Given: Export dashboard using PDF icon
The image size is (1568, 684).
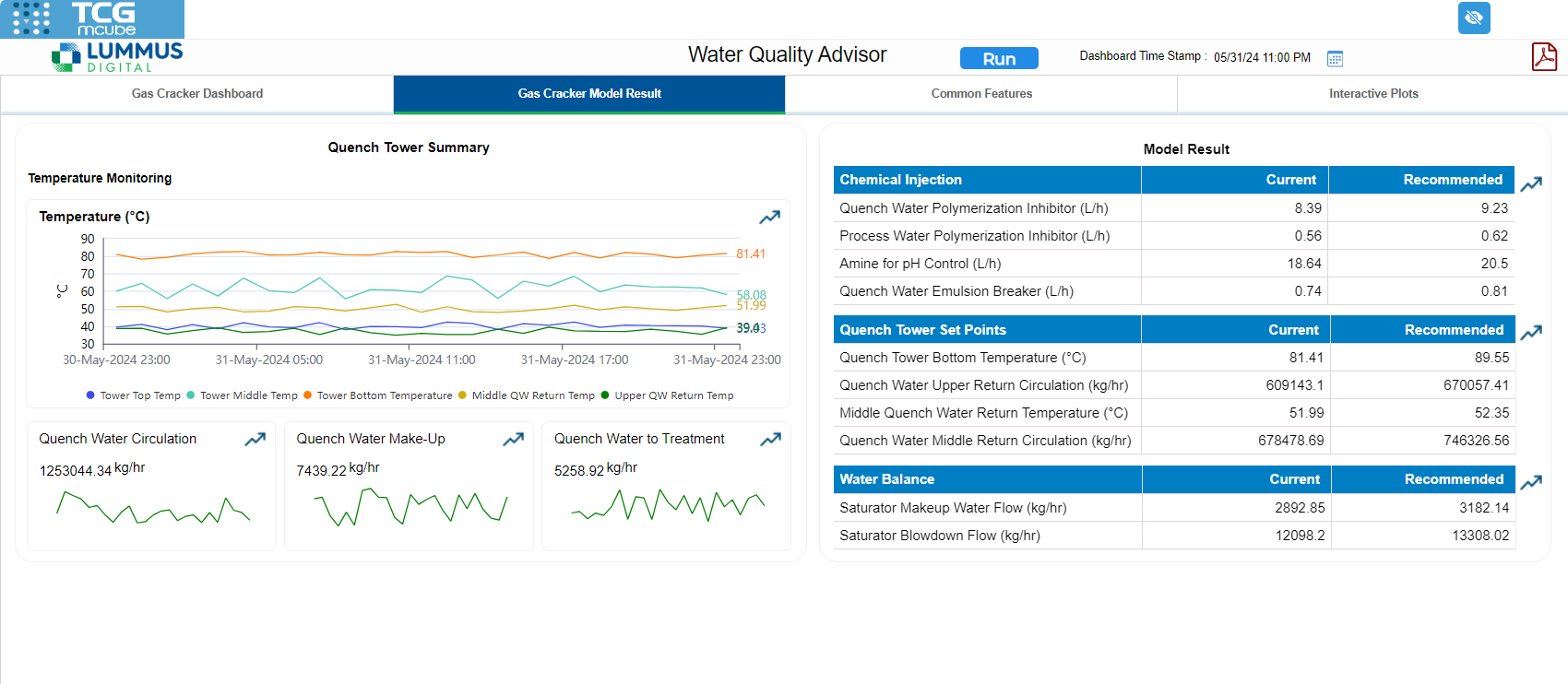Looking at the screenshot, I should (1544, 57).
